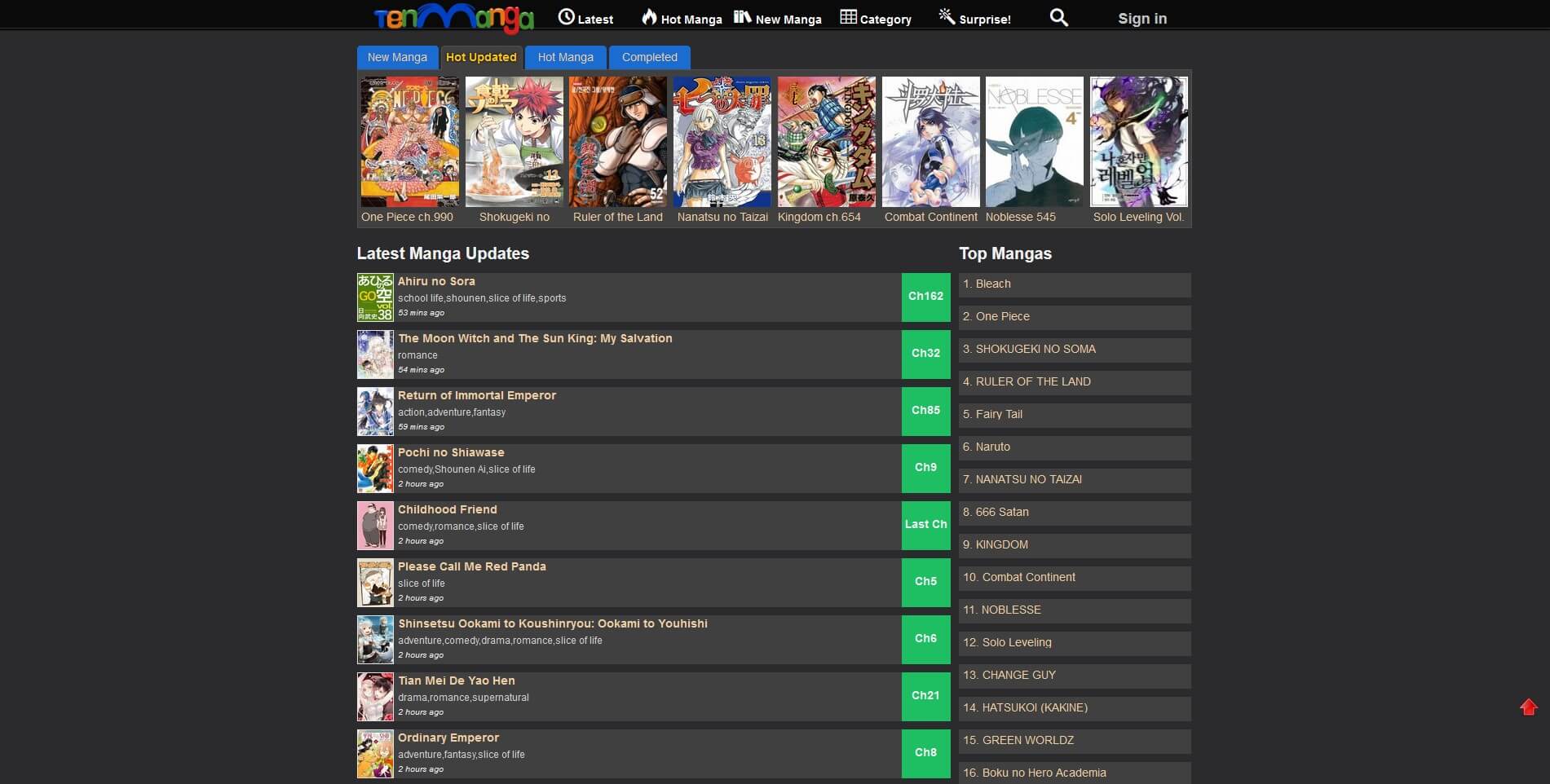
Task: Click One Piece ch.990 caption
Action: coord(407,217)
